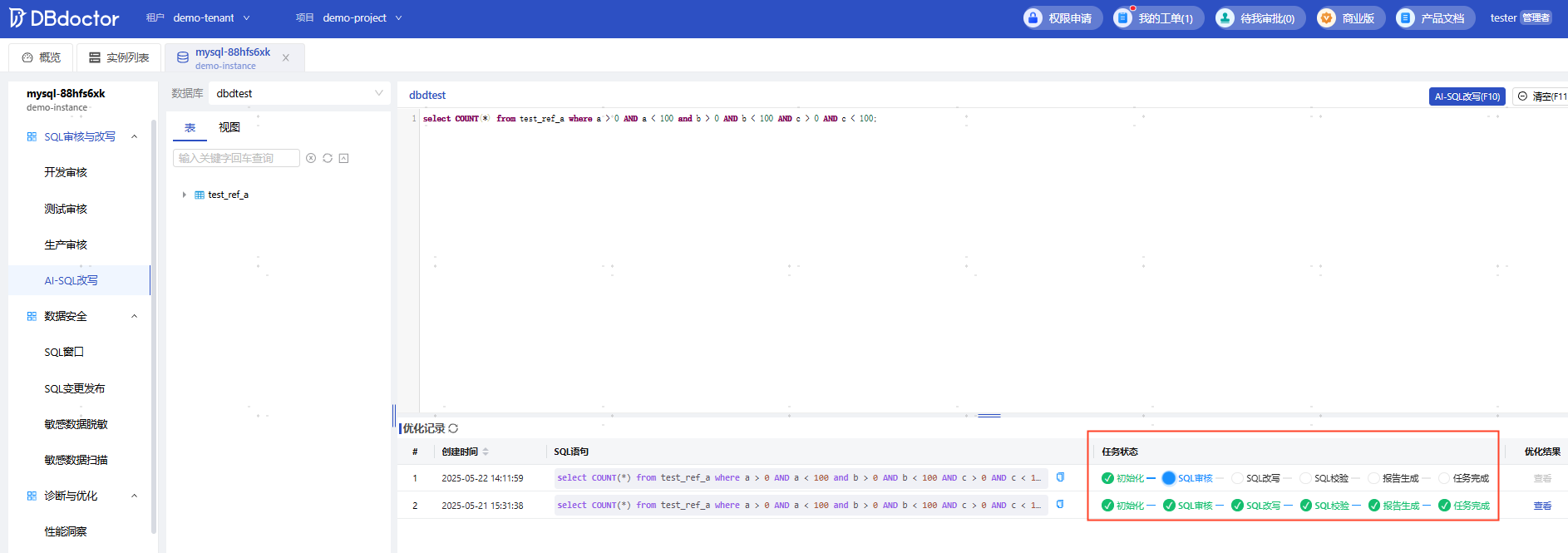The height and width of the screenshot is (553, 1568).
Task: Clear the table search with the X icon
Action: (x=311, y=158)
